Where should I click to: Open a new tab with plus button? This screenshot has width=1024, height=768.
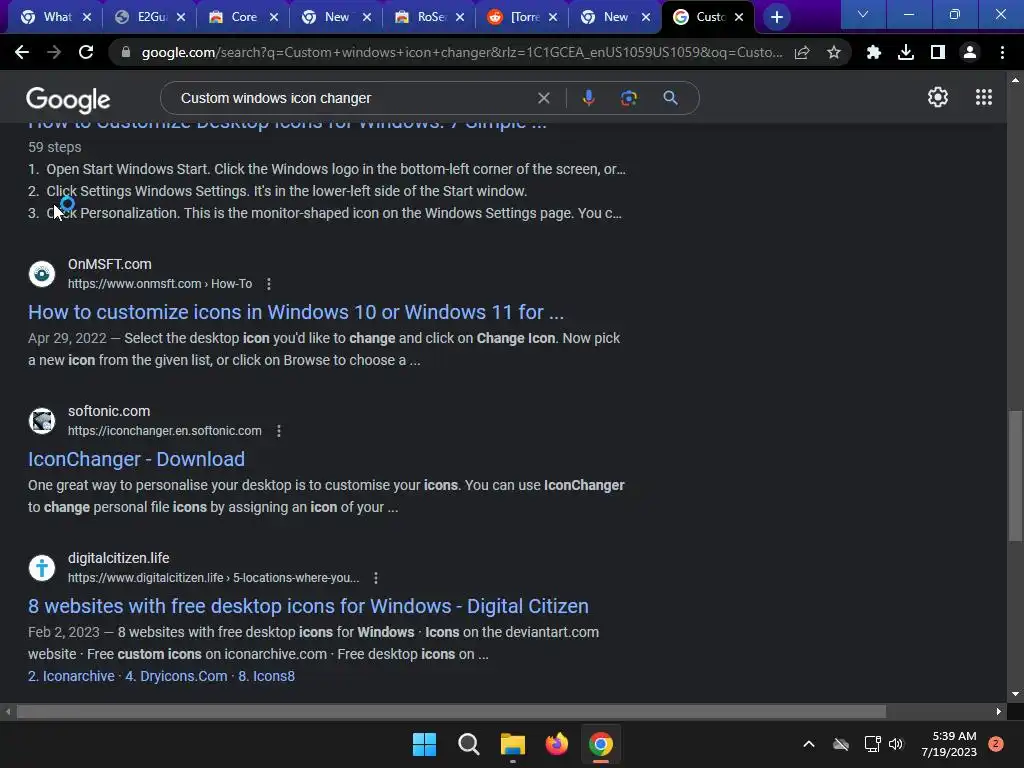tap(776, 17)
